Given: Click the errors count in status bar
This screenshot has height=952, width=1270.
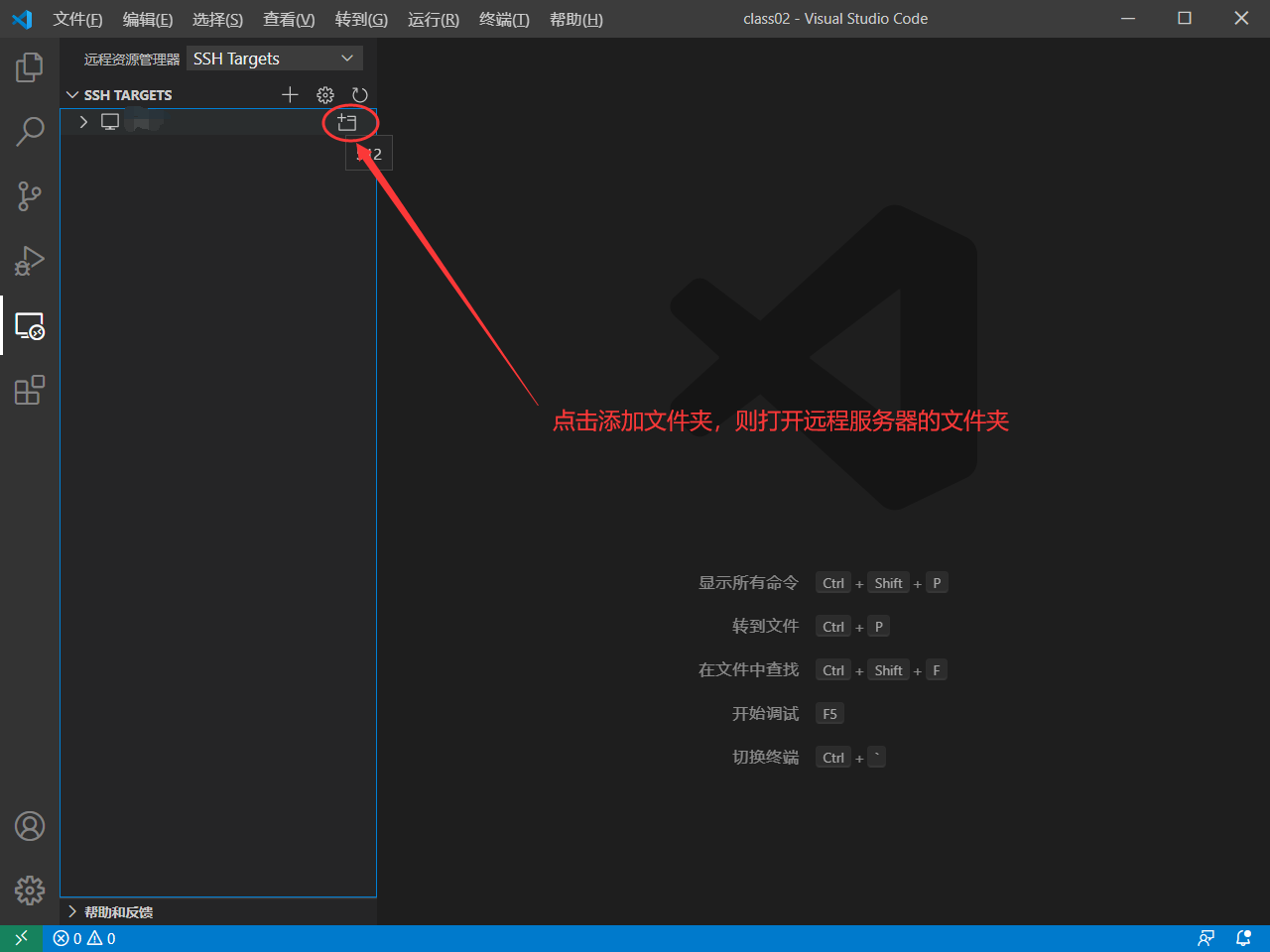Looking at the screenshot, I should click(x=67, y=938).
